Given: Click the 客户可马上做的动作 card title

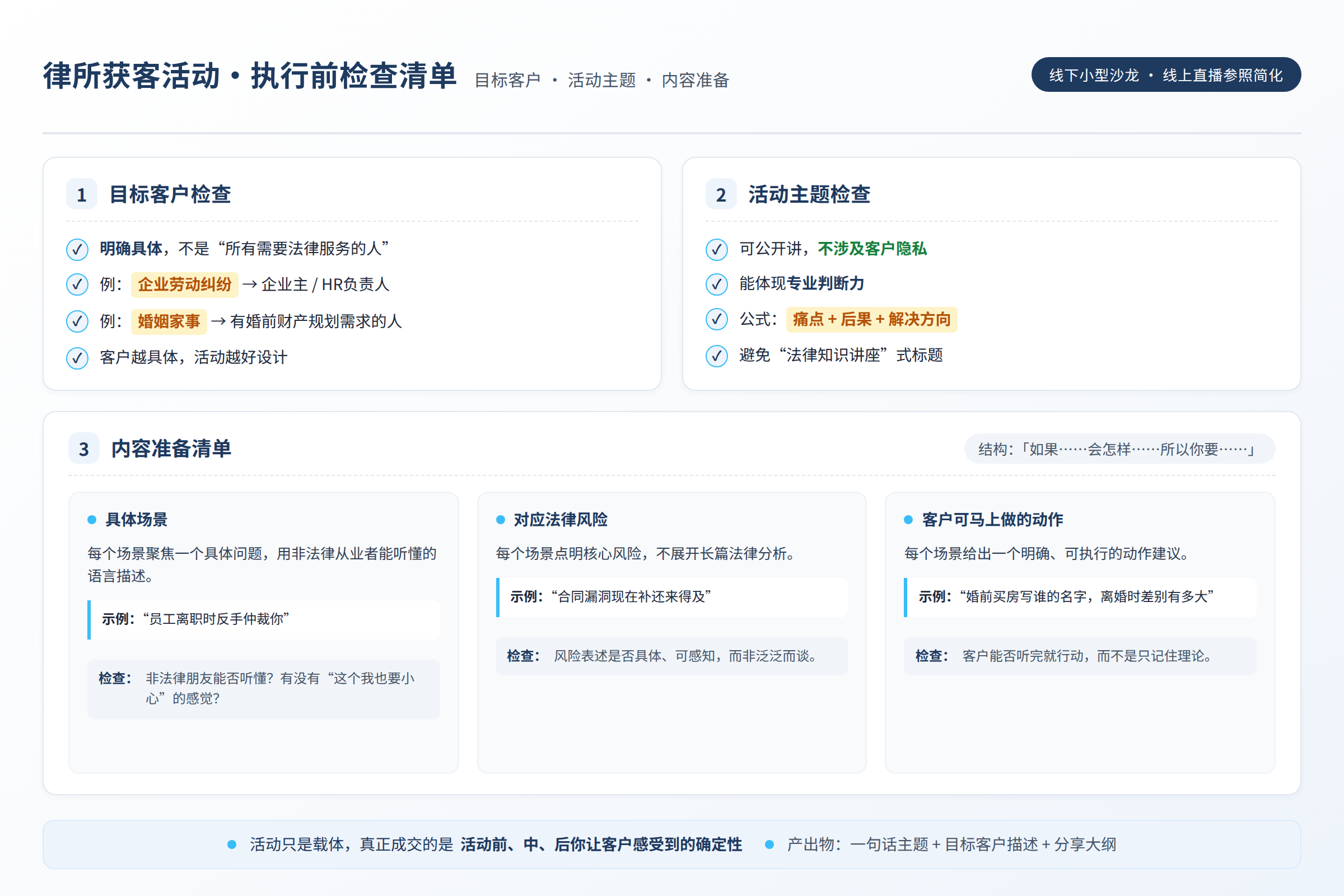Looking at the screenshot, I should point(992,520).
